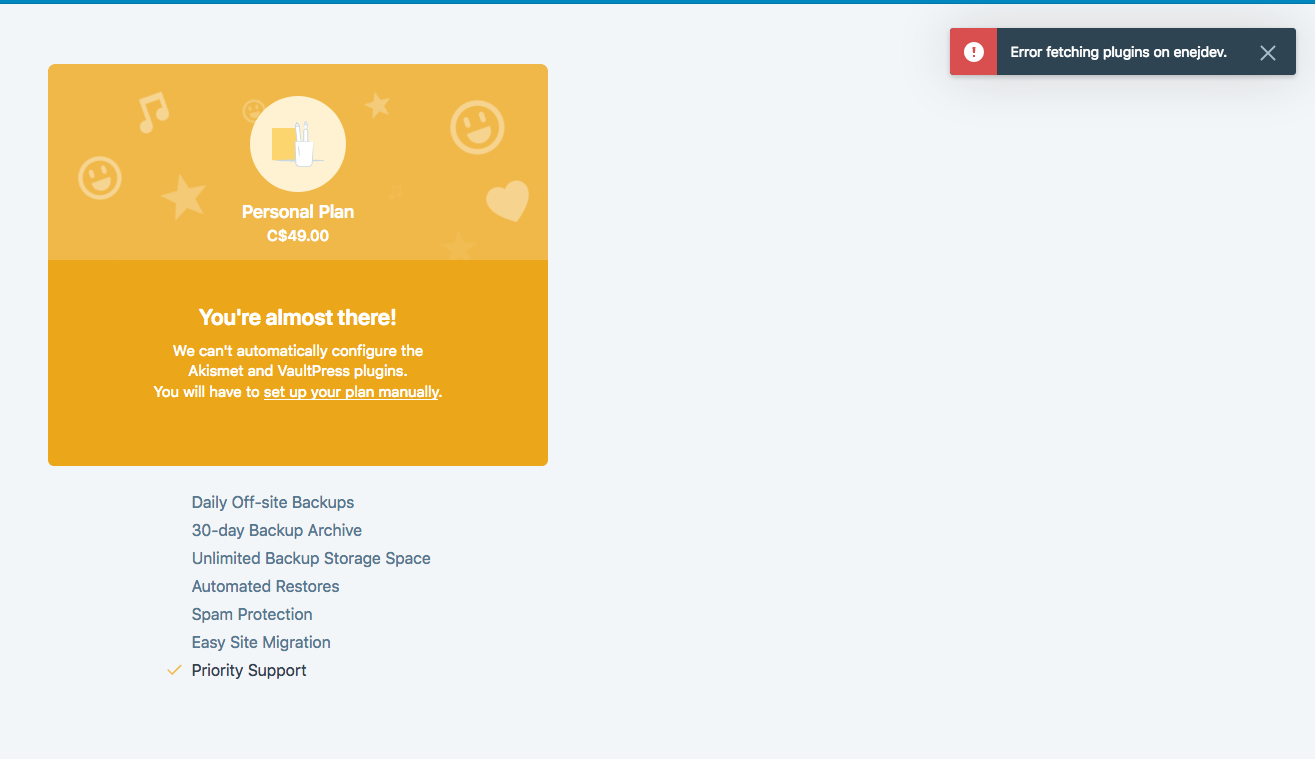Select the Easy Site Migration feature

(x=261, y=642)
